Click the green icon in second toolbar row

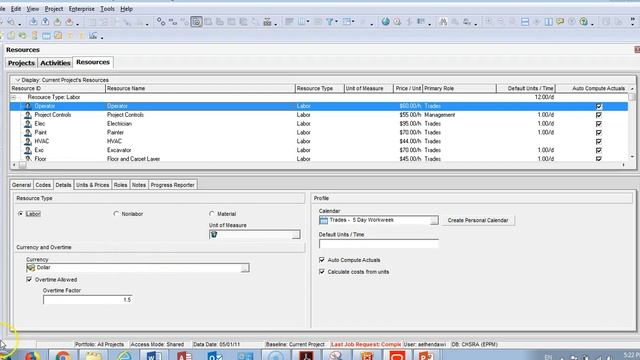click(22, 36)
